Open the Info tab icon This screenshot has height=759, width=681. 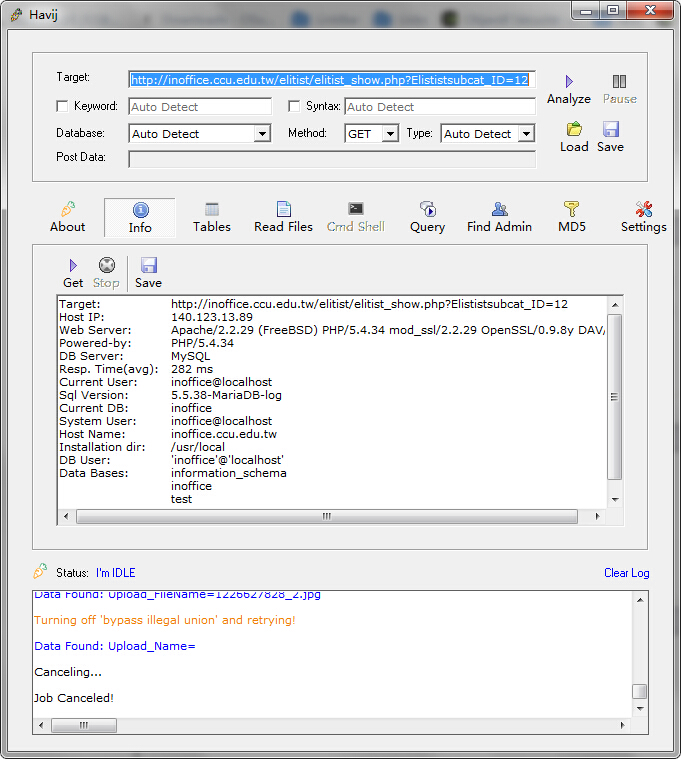(140, 210)
